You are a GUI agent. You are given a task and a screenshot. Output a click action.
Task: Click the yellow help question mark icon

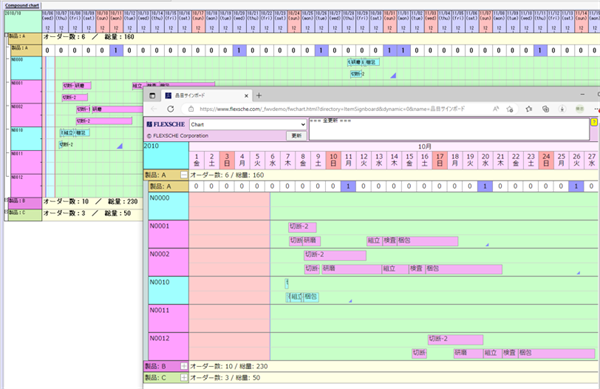(594, 122)
